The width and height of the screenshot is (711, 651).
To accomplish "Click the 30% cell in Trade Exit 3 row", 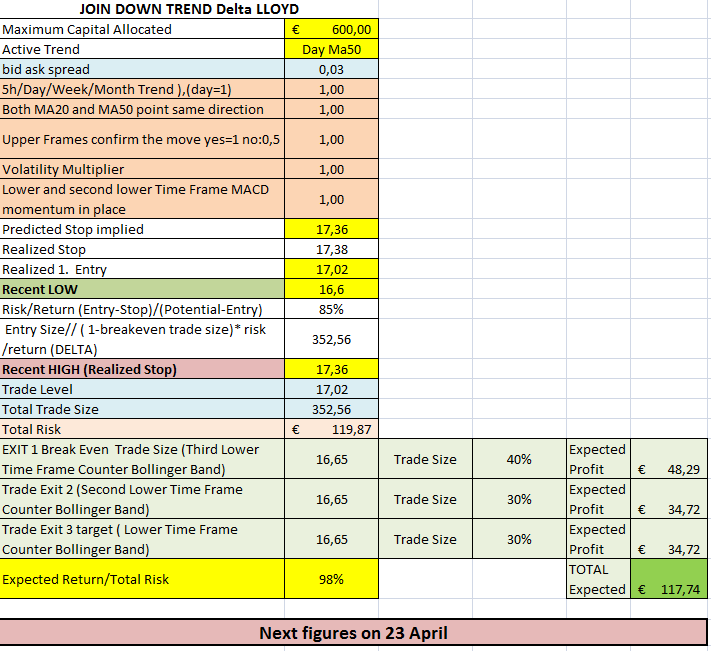I will coord(519,539).
